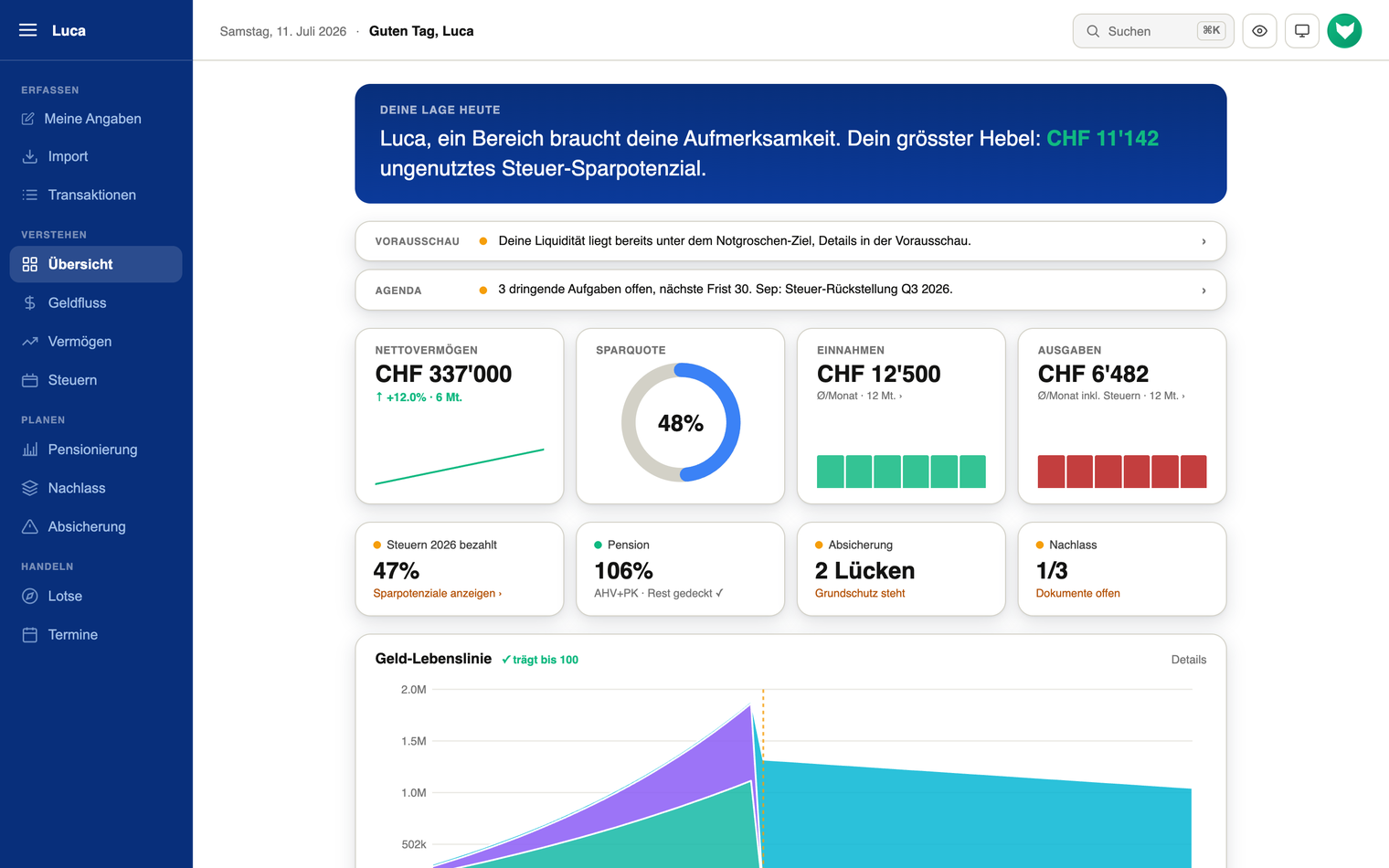Open Absicherung warning triangle icon

click(x=29, y=526)
